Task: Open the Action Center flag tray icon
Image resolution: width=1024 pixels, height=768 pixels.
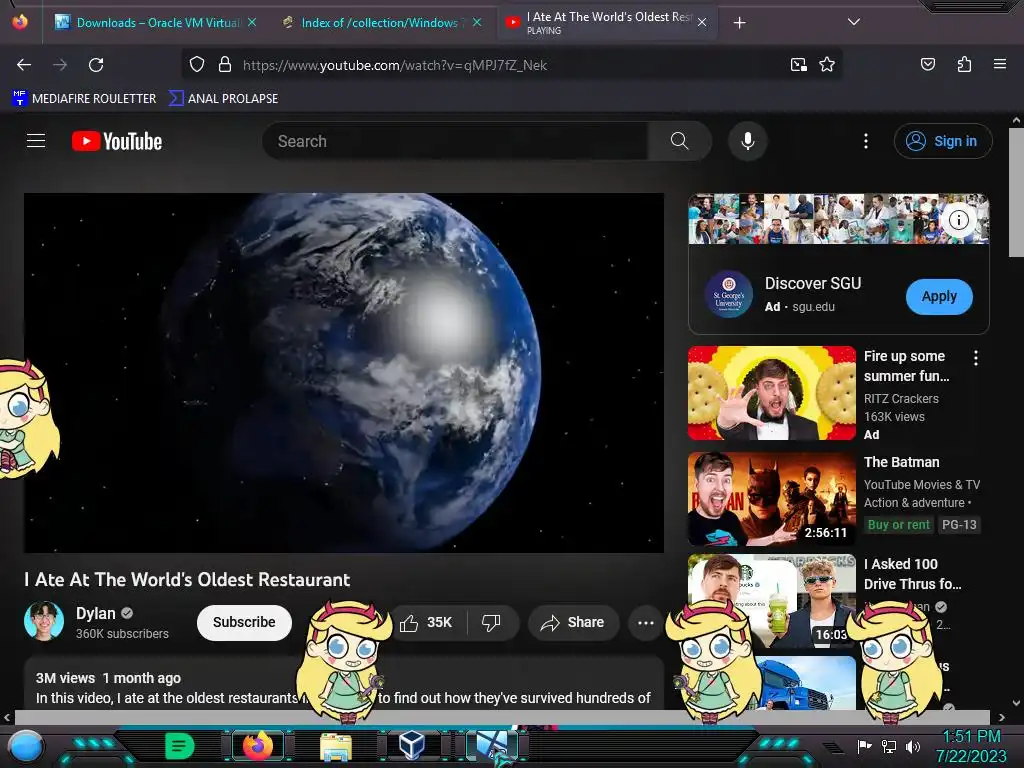Action: pyautogui.click(x=865, y=746)
